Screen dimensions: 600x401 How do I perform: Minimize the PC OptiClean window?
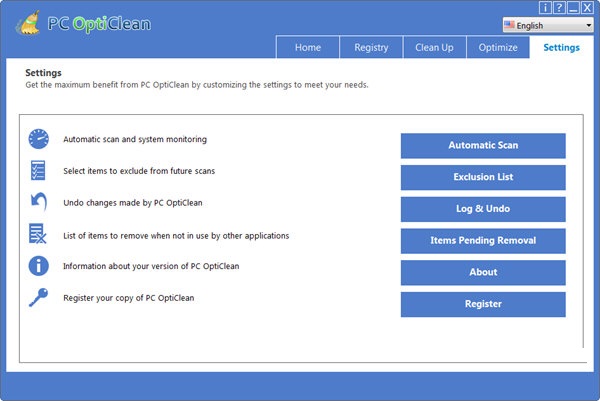(x=573, y=7)
